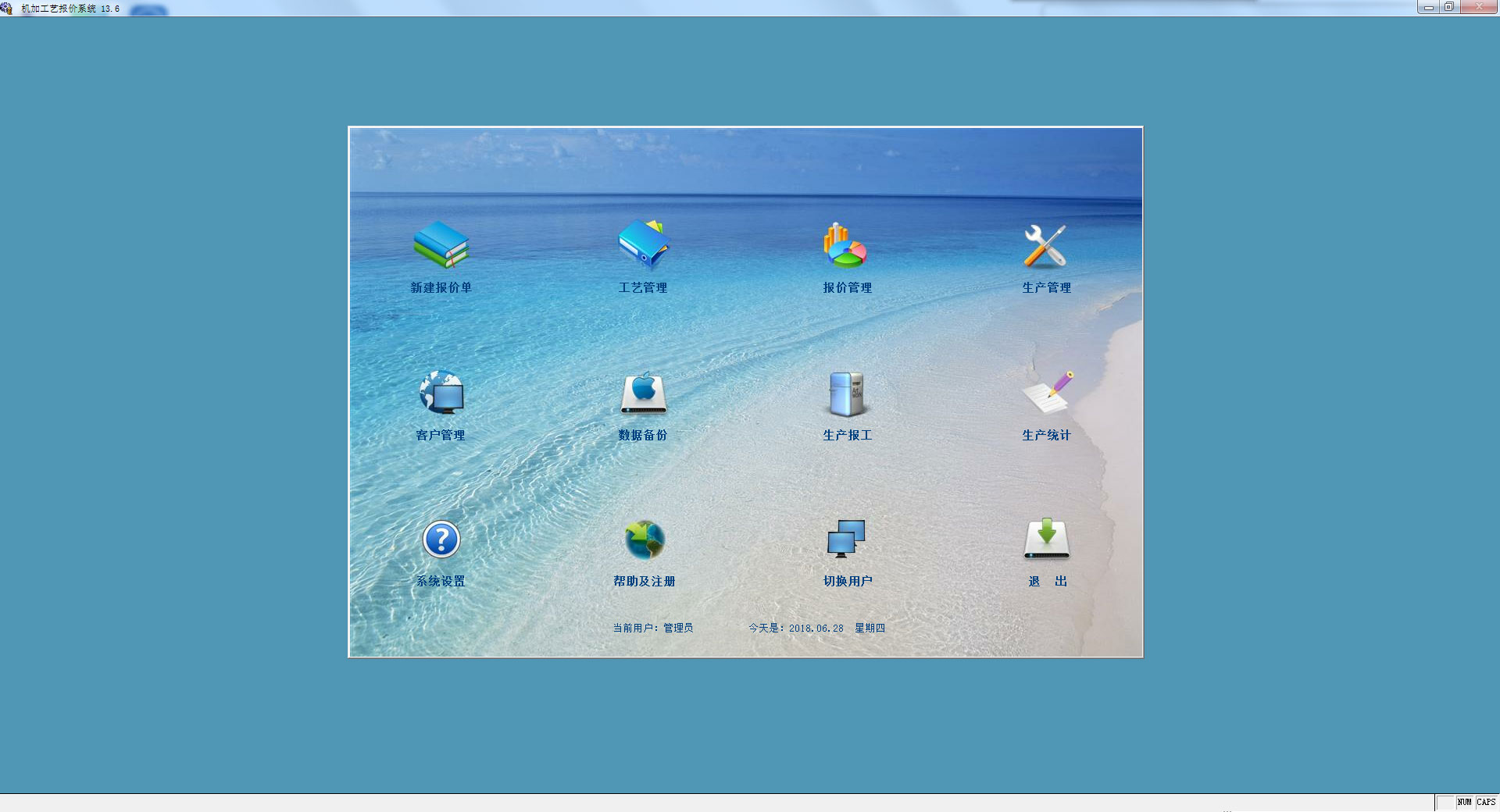
Task: Launch the 数据备份 apple drive icon
Action: [x=644, y=392]
